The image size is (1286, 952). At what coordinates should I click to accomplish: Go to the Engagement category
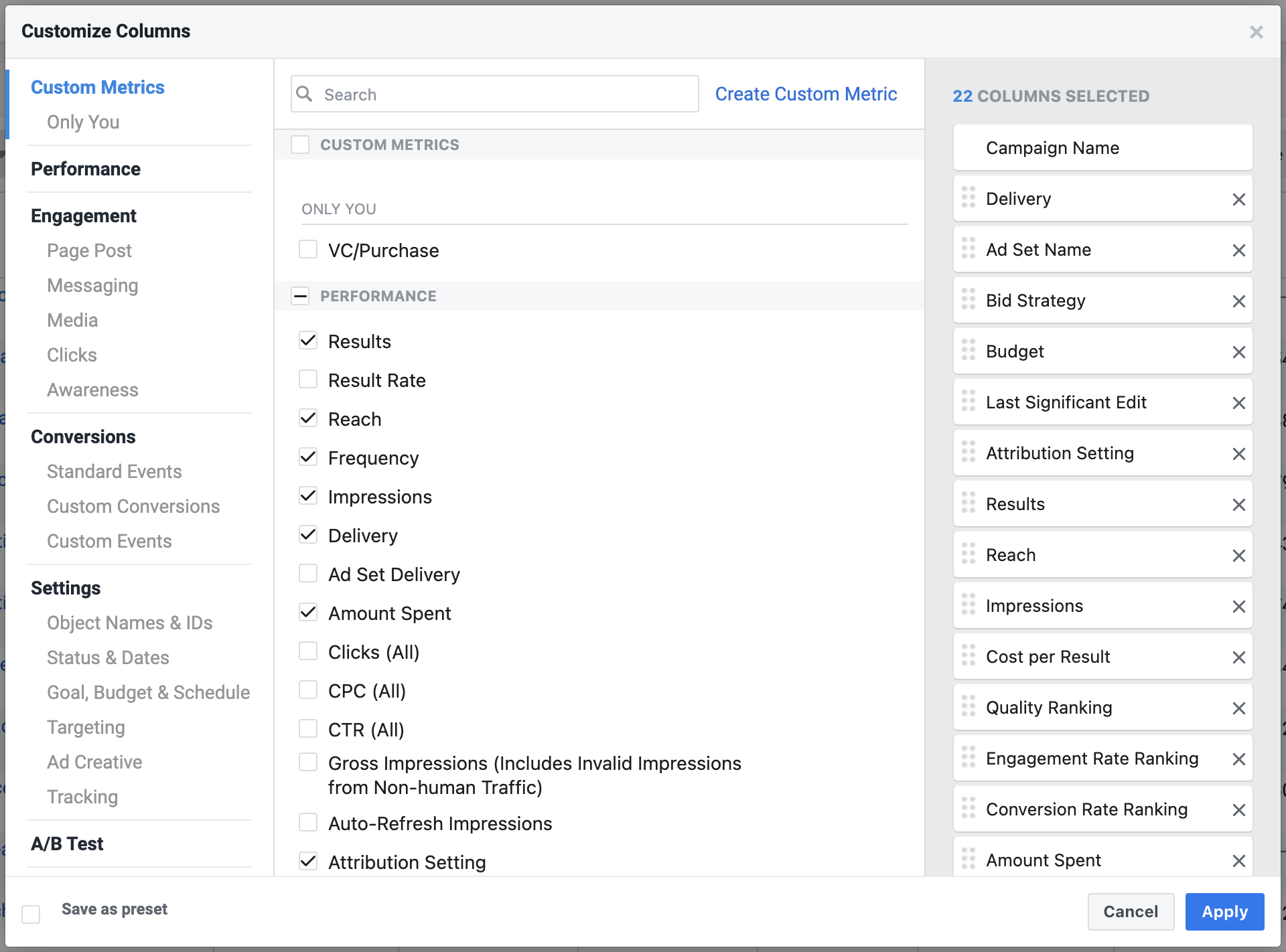coord(84,216)
